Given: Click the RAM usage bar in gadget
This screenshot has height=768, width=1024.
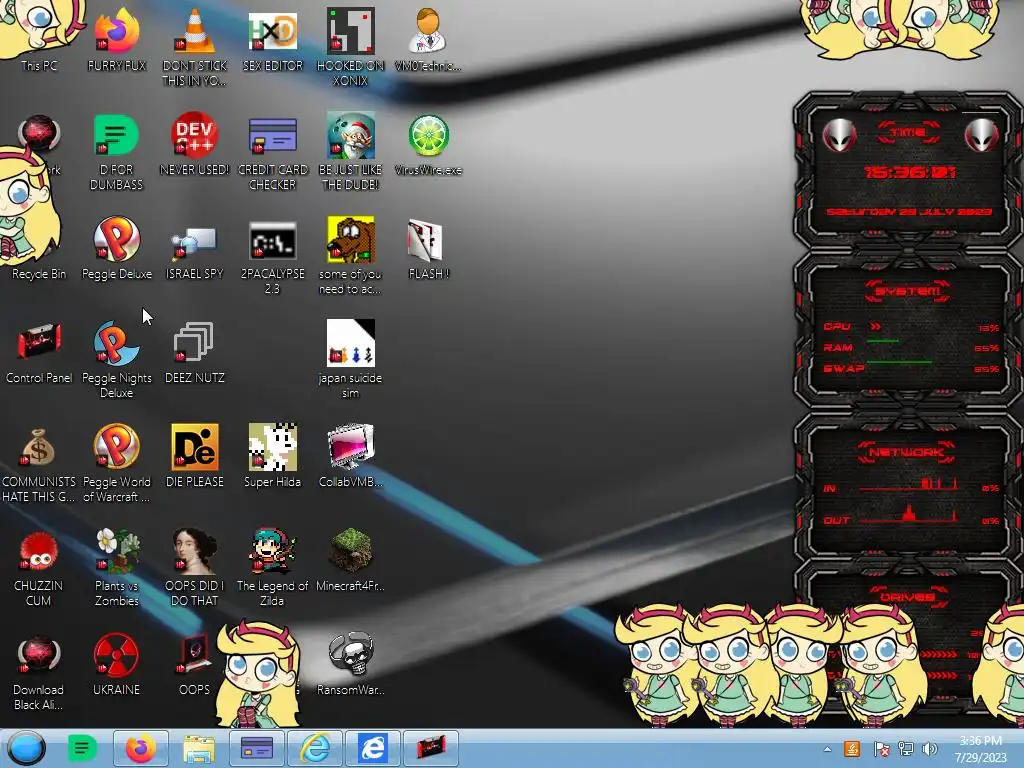Looking at the screenshot, I should (882, 341).
